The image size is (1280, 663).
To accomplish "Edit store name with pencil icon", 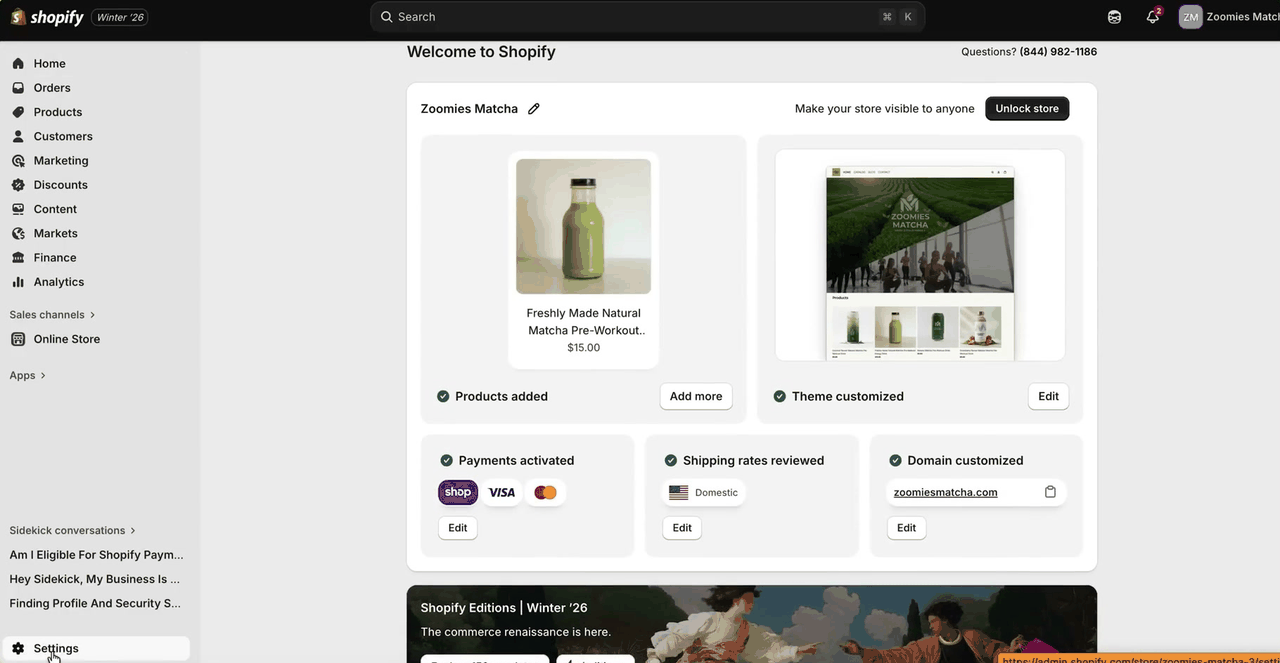I will (534, 109).
